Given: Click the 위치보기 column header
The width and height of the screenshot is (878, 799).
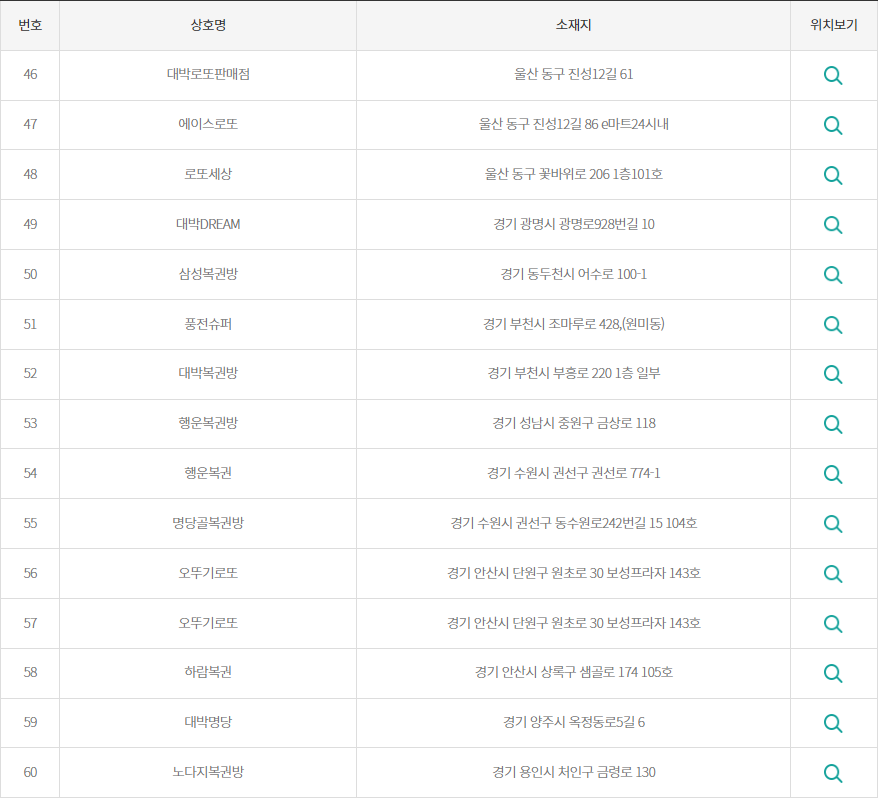Looking at the screenshot, I should click(x=833, y=25).
